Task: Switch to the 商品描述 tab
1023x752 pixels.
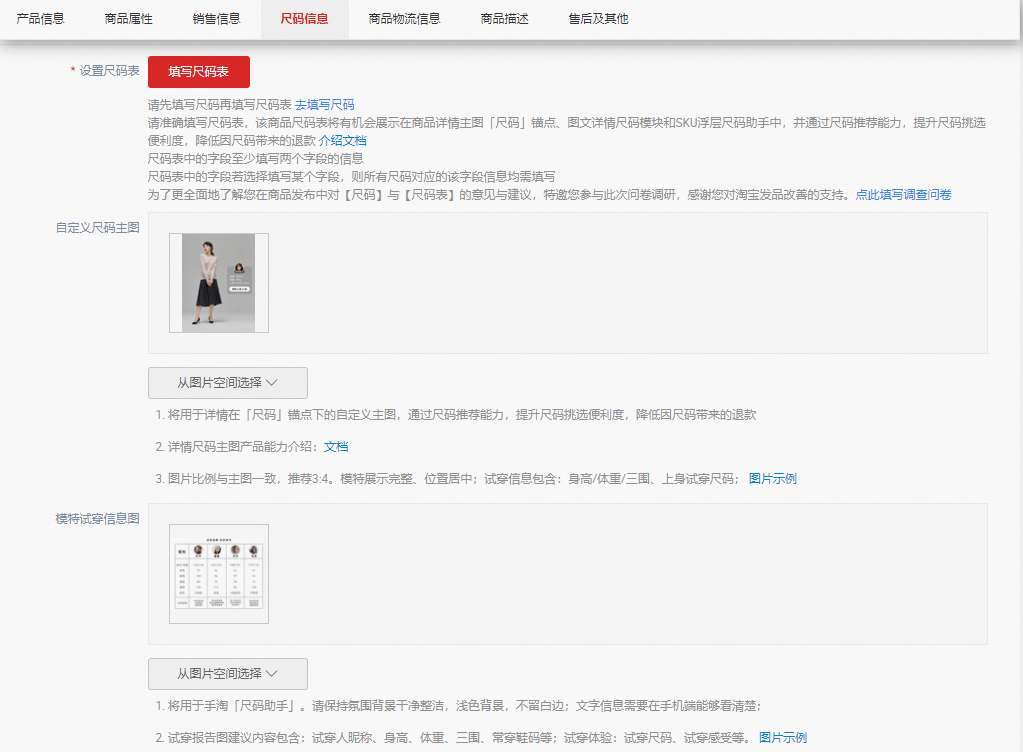Action: pos(504,19)
